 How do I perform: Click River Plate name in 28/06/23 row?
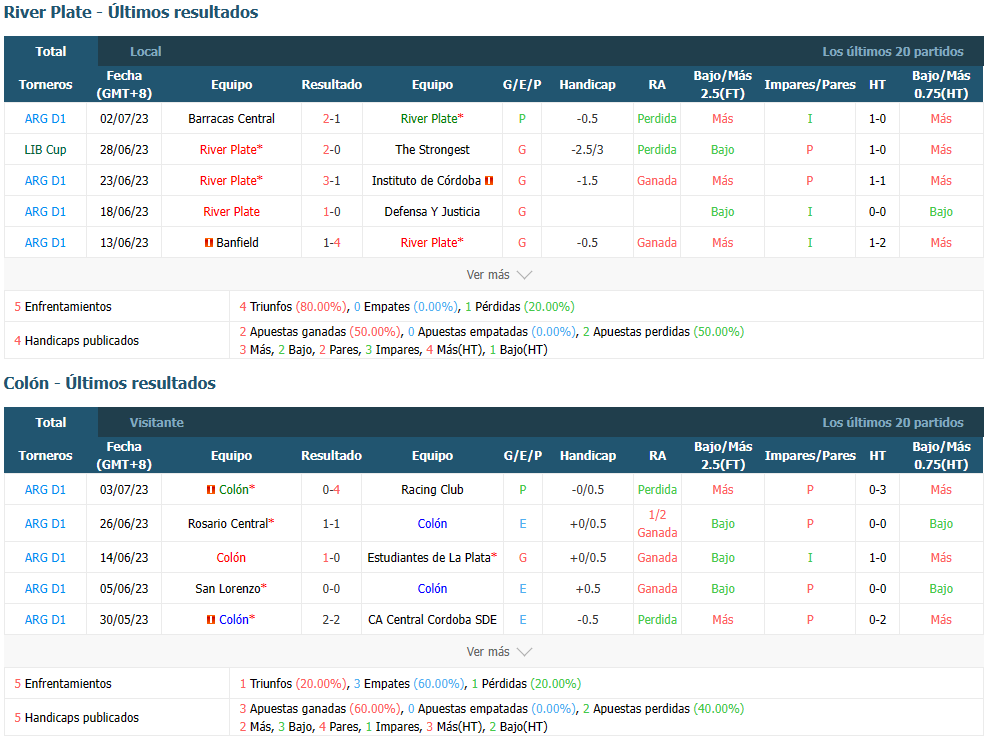coord(228,150)
